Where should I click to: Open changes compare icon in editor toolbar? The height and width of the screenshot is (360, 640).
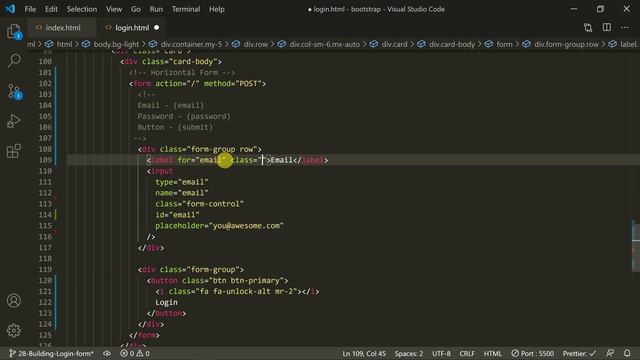tap(588, 27)
